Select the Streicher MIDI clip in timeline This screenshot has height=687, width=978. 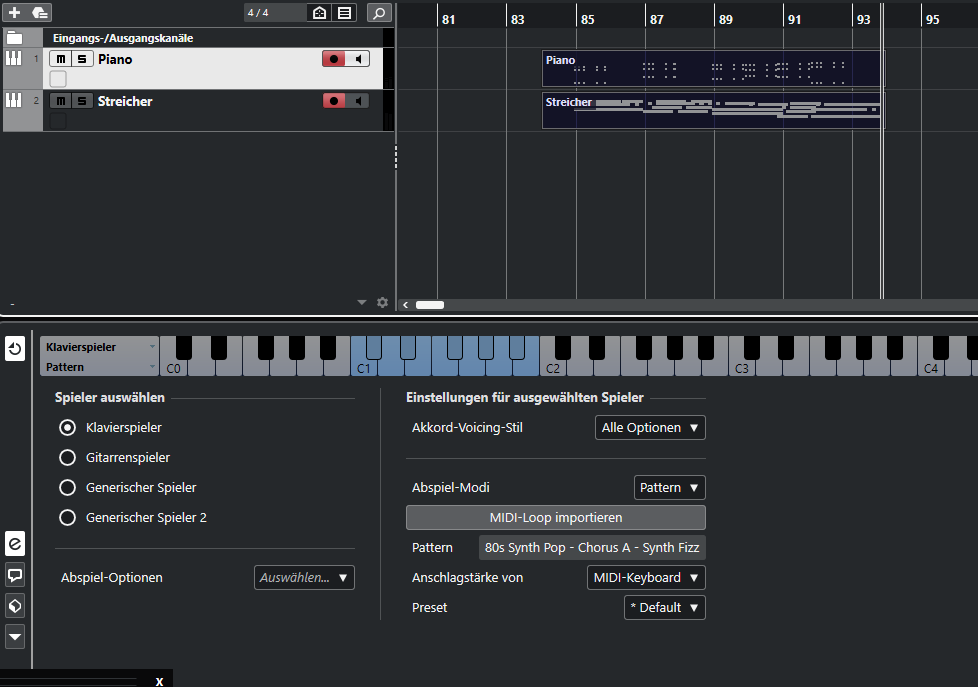[712, 110]
